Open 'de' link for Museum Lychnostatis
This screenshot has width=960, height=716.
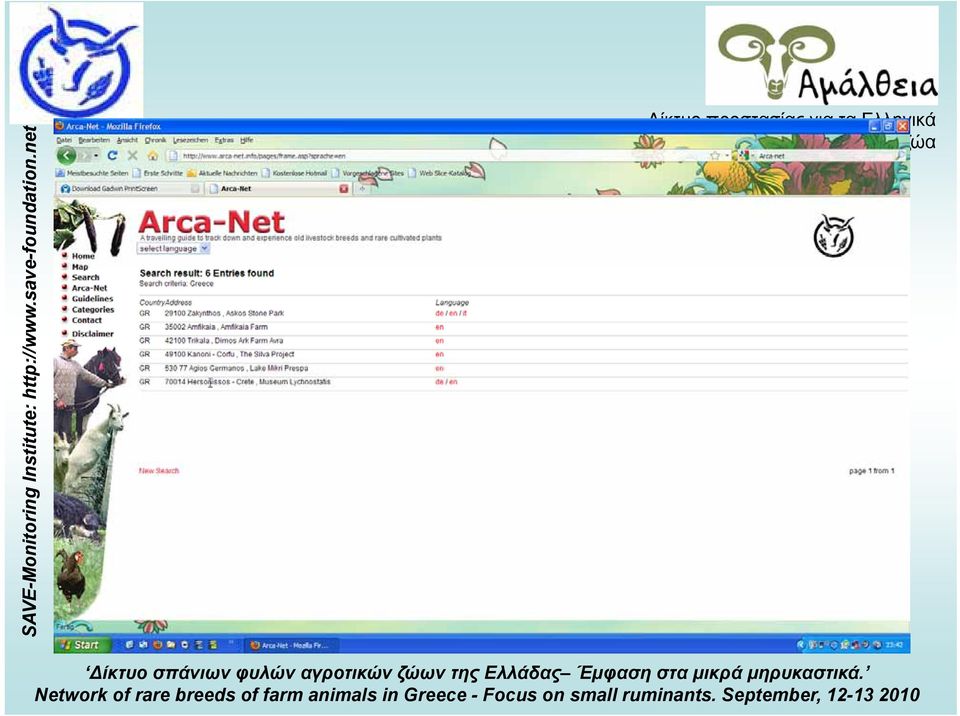[x=439, y=382]
